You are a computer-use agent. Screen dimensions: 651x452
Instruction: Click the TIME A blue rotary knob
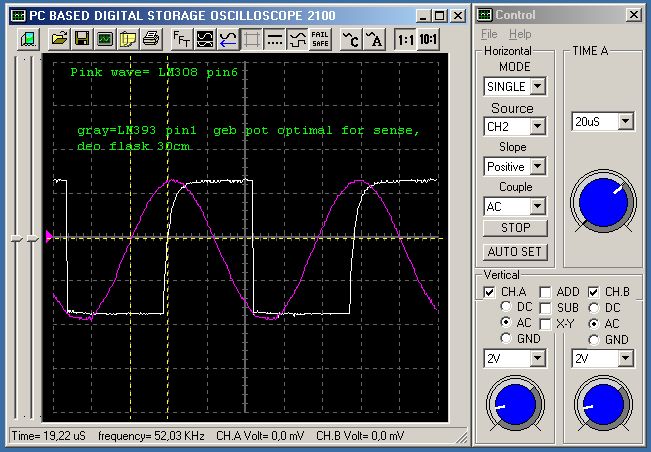click(x=603, y=203)
